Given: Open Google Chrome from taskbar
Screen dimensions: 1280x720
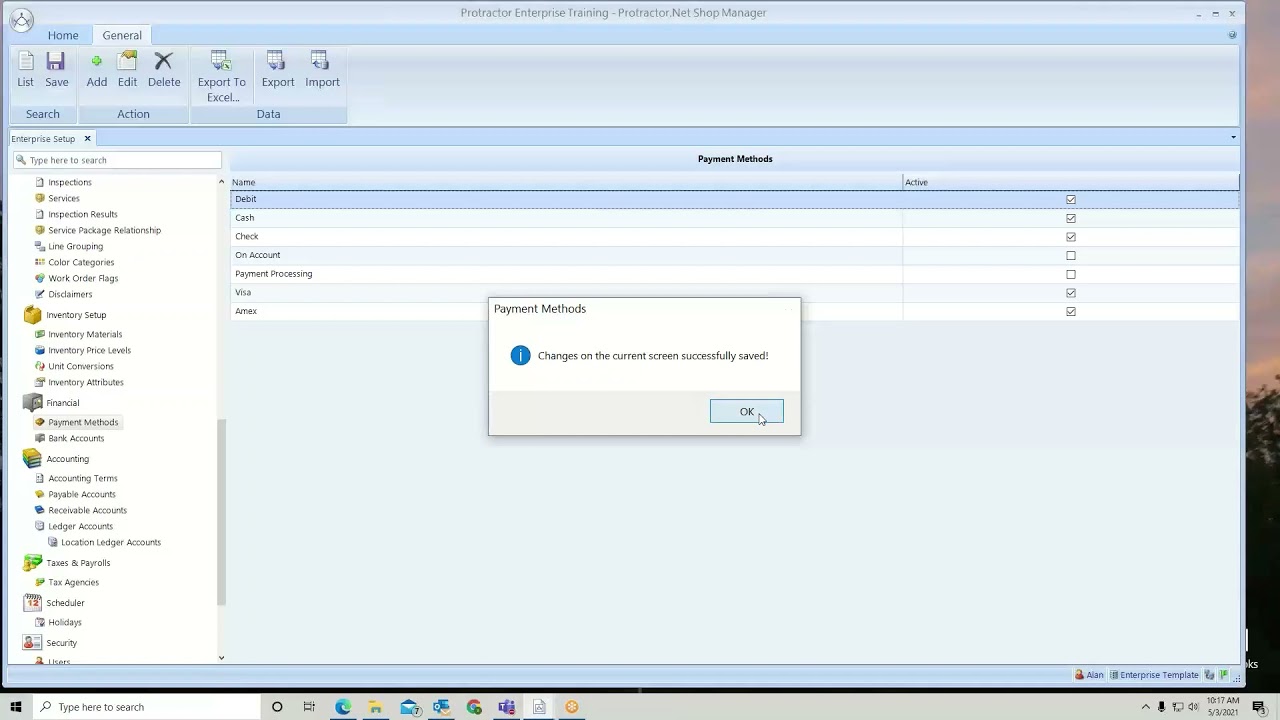Looking at the screenshot, I should pos(474,707).
